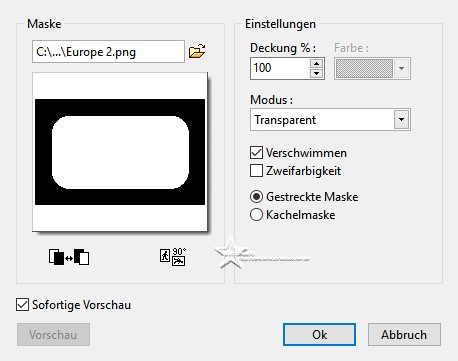Enable the Zweifarbigkeit checkbox
The height and width of the screenshot is (361, 458).
[x=256, y=171]
